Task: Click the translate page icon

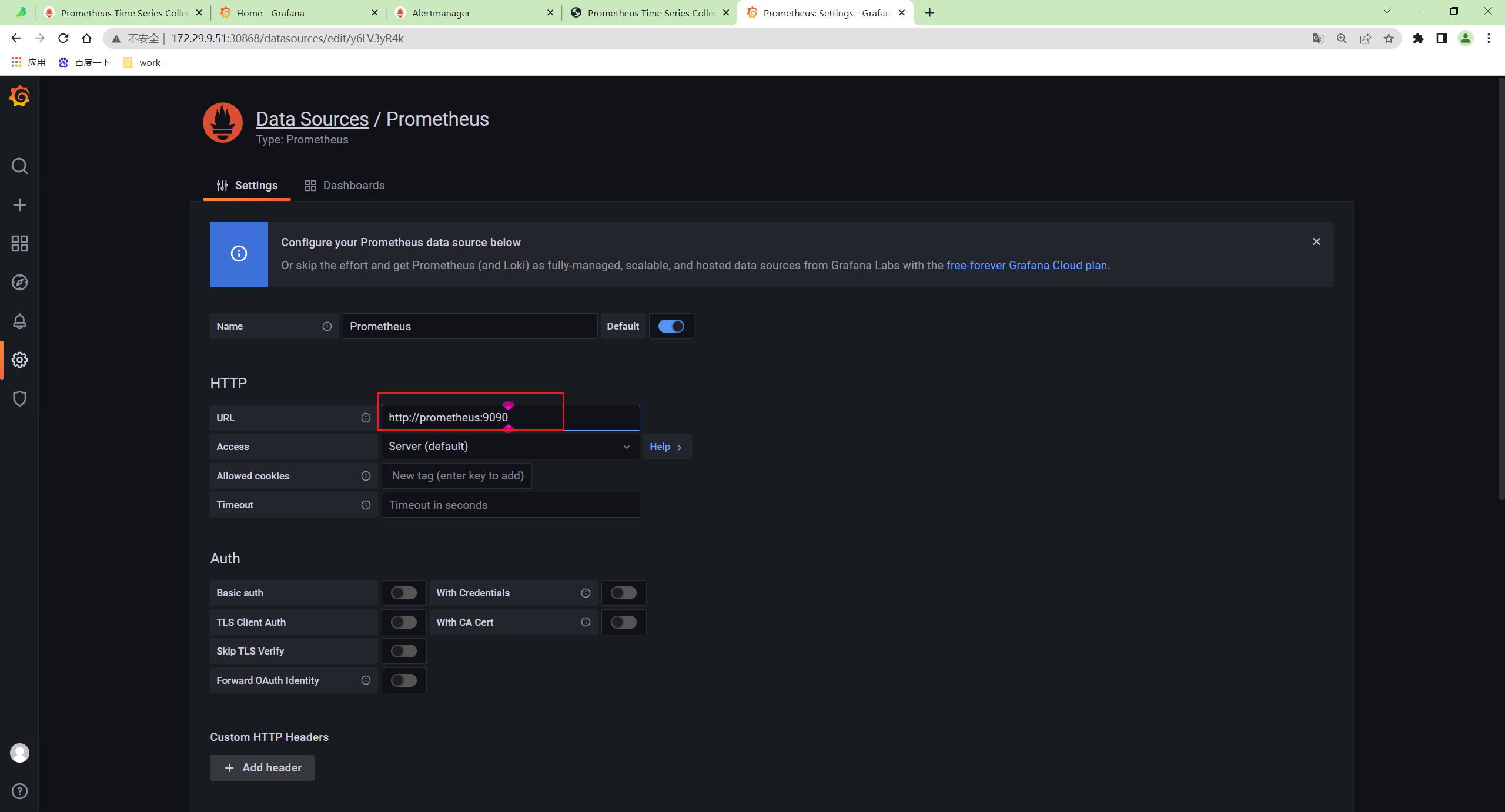Action: pyautogui.click(x=1318, y=39)
